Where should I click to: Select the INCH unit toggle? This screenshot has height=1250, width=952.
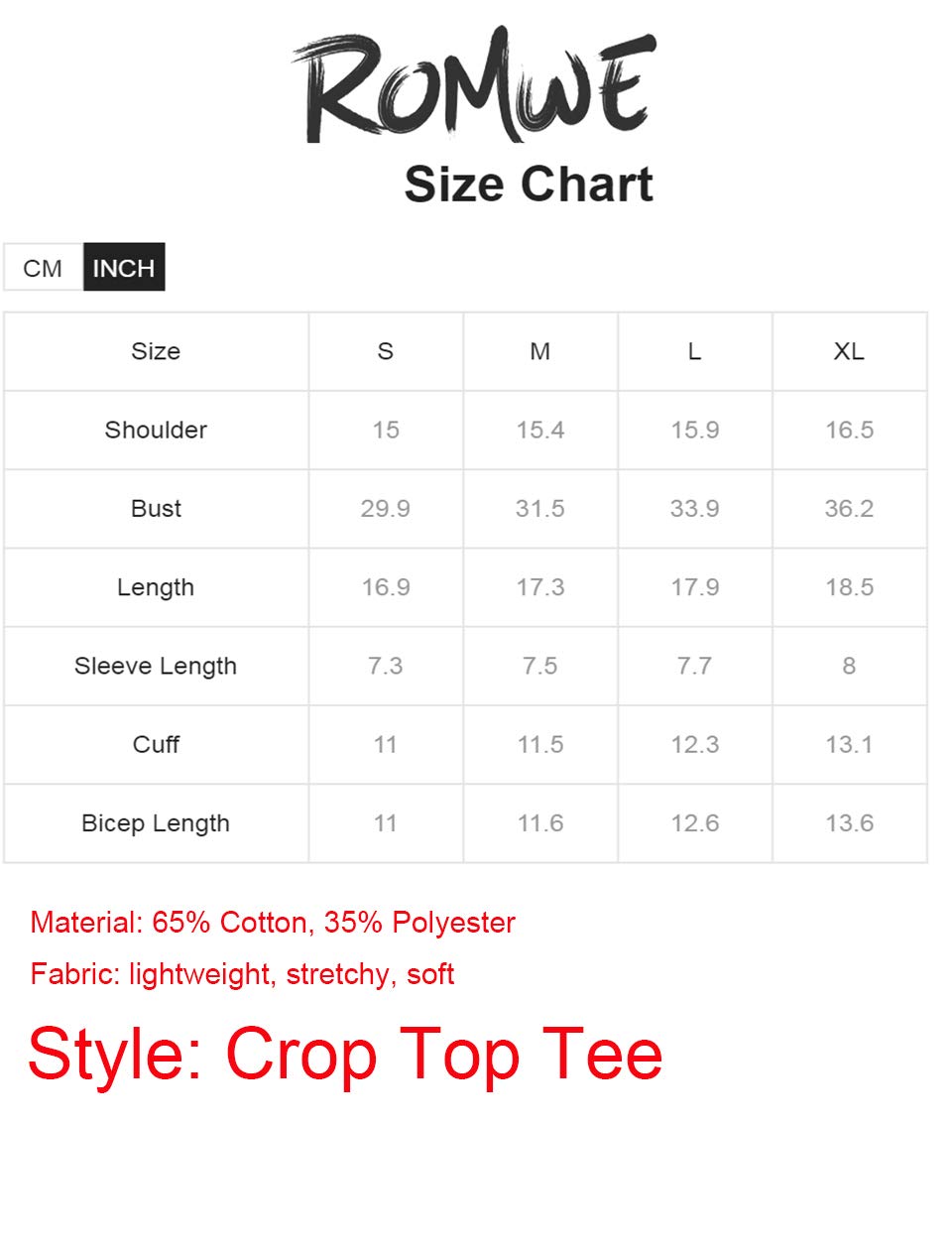124,268
